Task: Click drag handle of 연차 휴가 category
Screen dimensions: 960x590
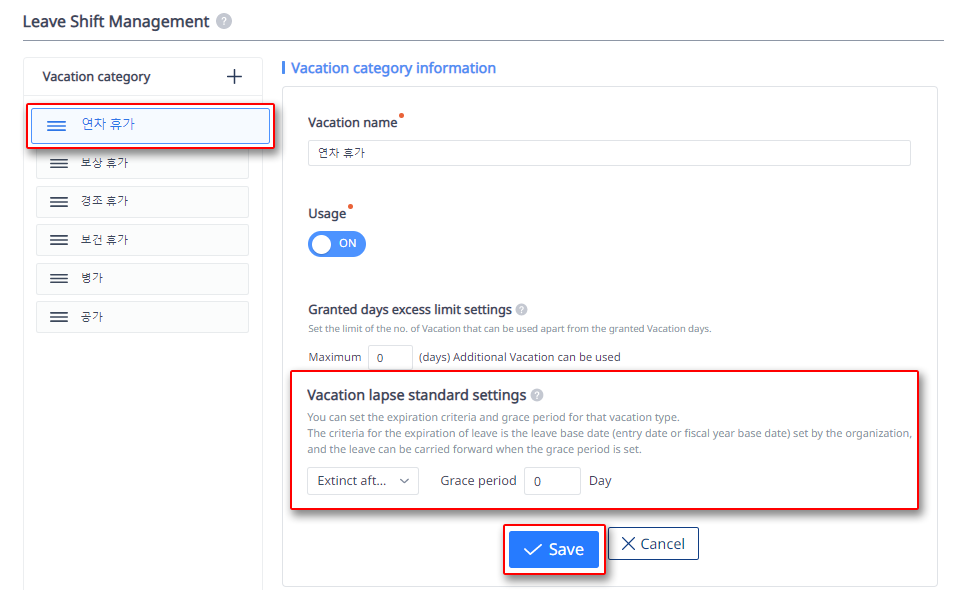Action: click(57, 125)
